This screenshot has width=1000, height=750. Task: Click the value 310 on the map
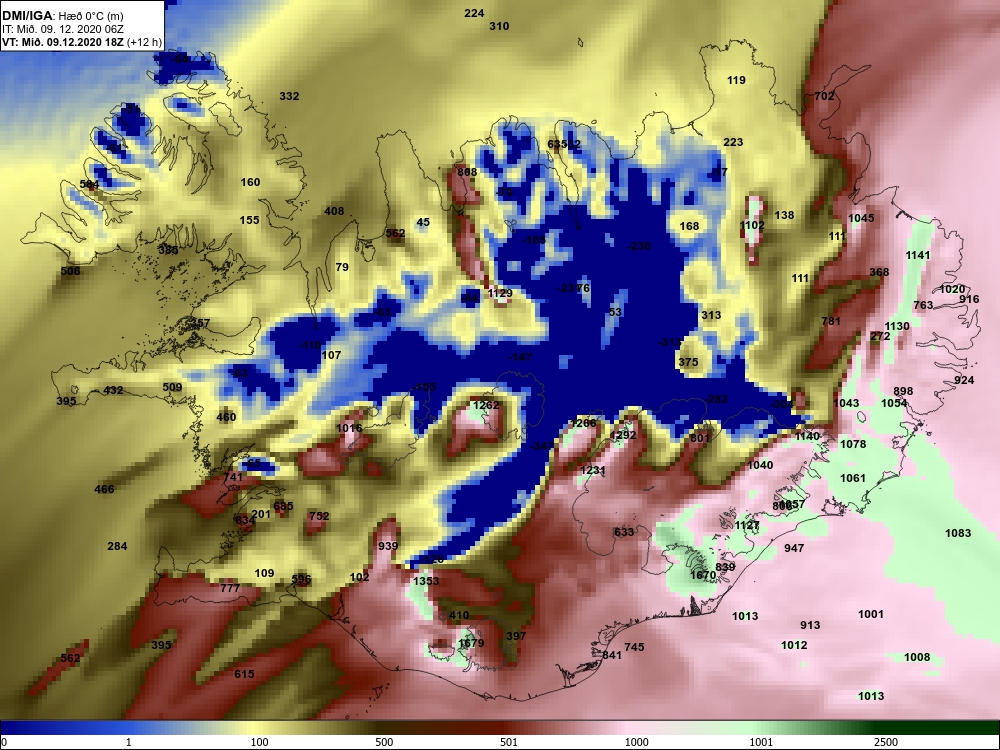(x=499, y=26)
